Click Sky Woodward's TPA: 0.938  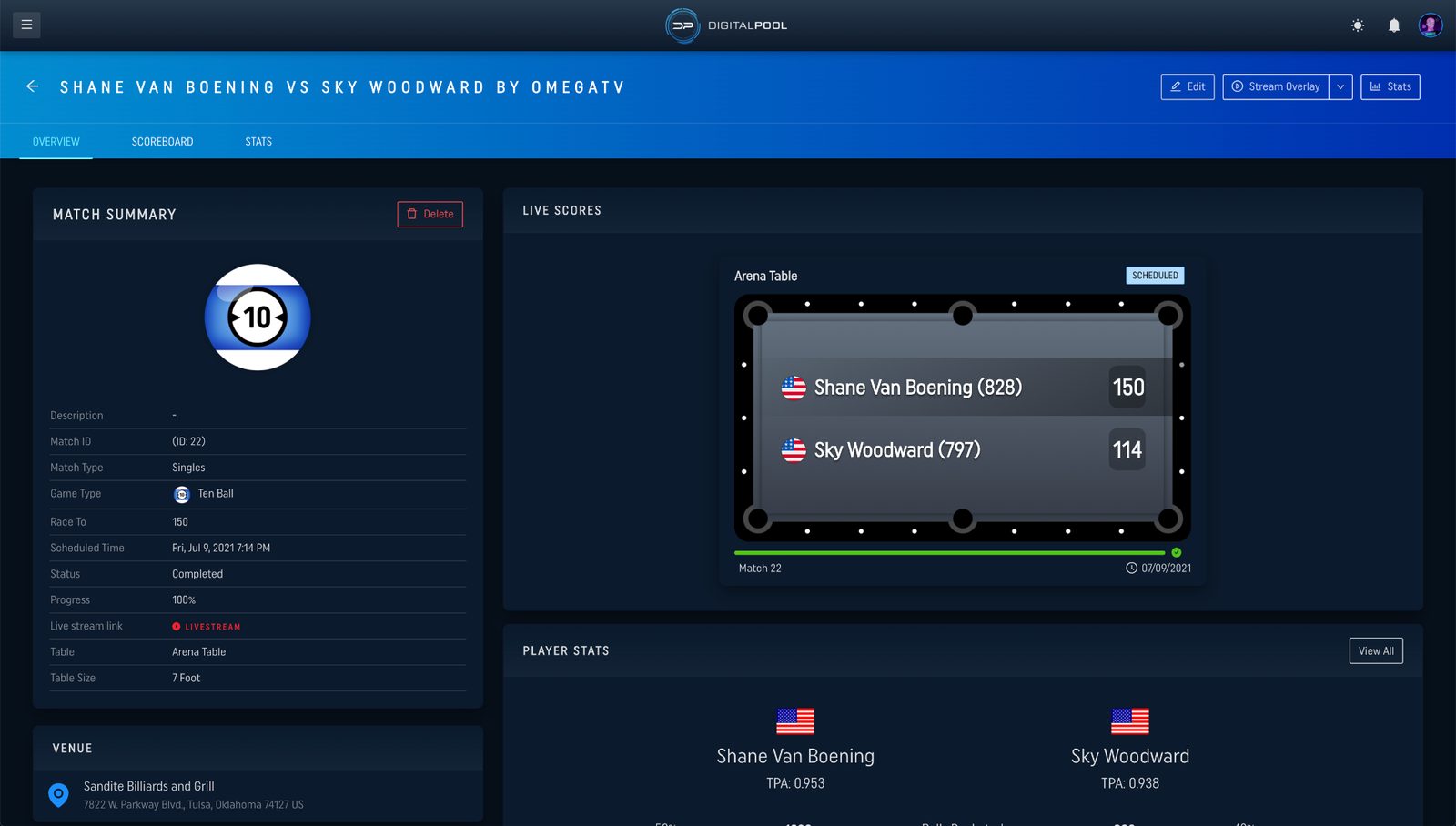tap(1130, 783)
